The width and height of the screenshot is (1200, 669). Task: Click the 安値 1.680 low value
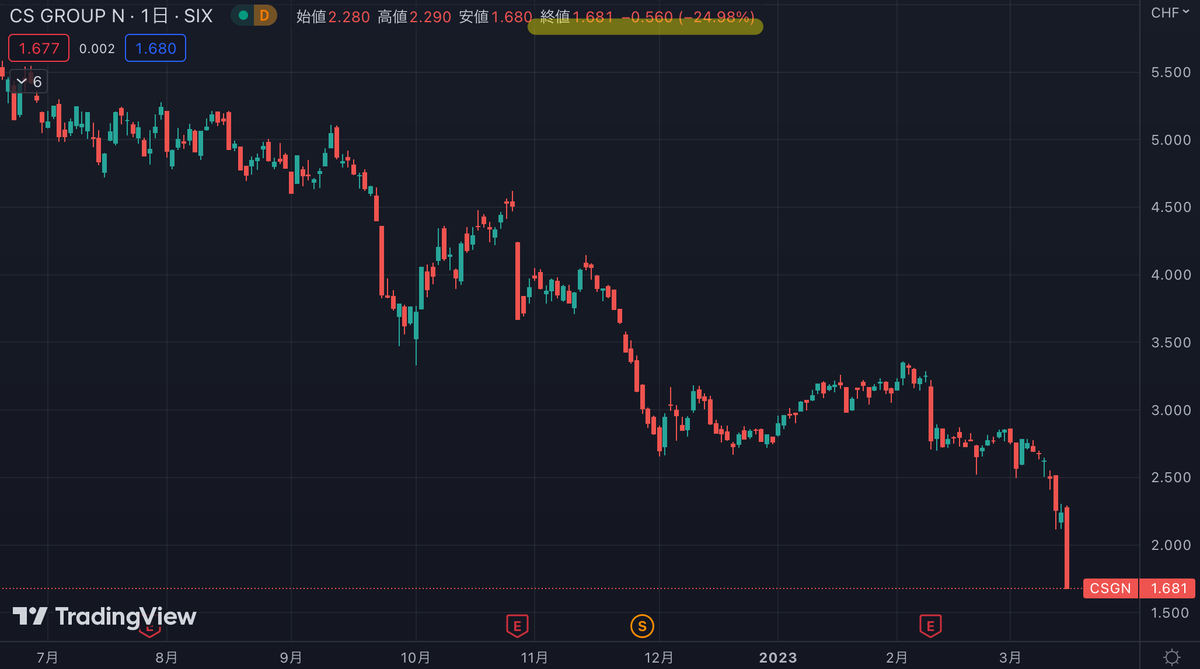pos(495,15)
